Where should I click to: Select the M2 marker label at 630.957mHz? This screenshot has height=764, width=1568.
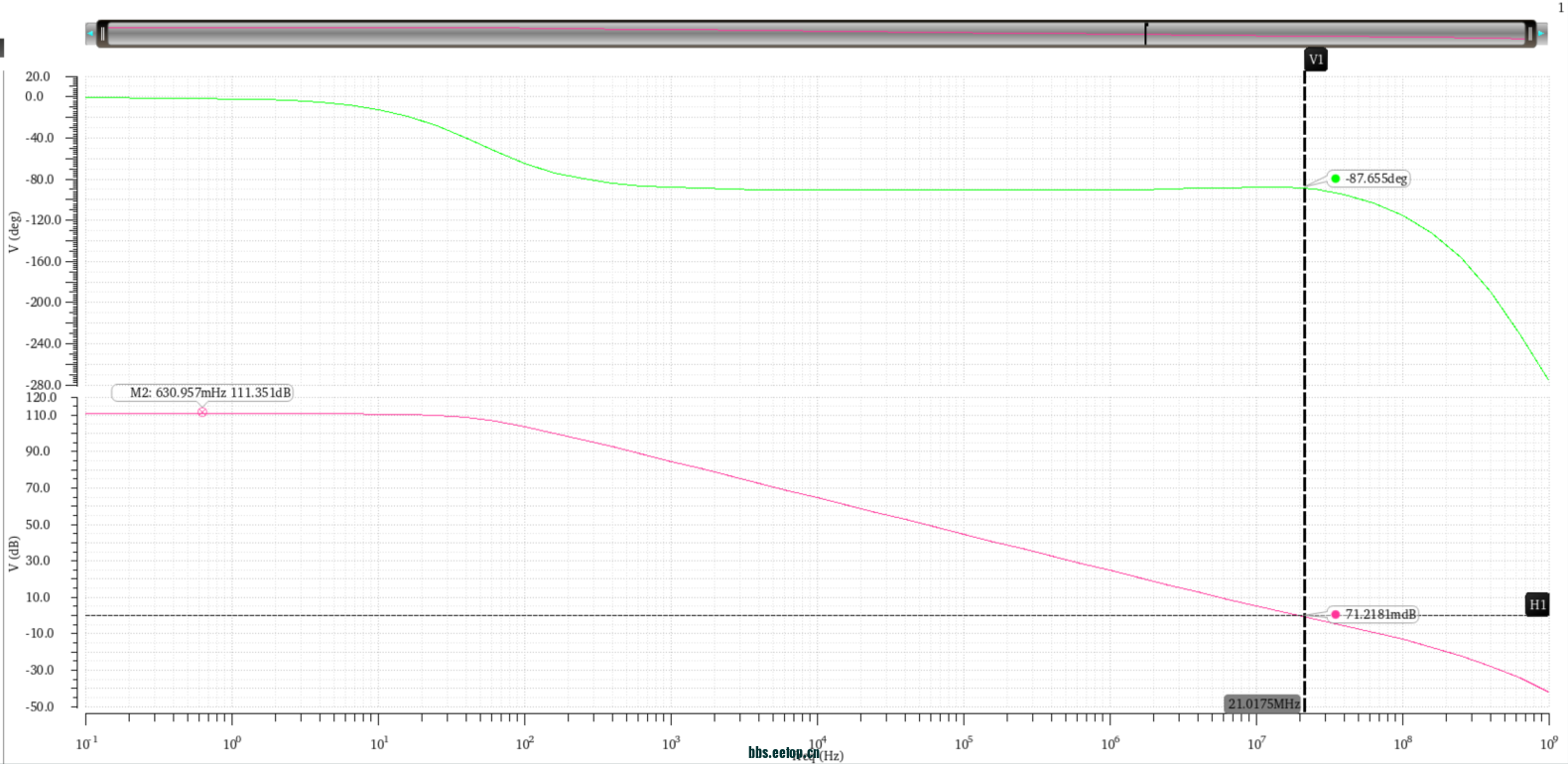[202, 393]
